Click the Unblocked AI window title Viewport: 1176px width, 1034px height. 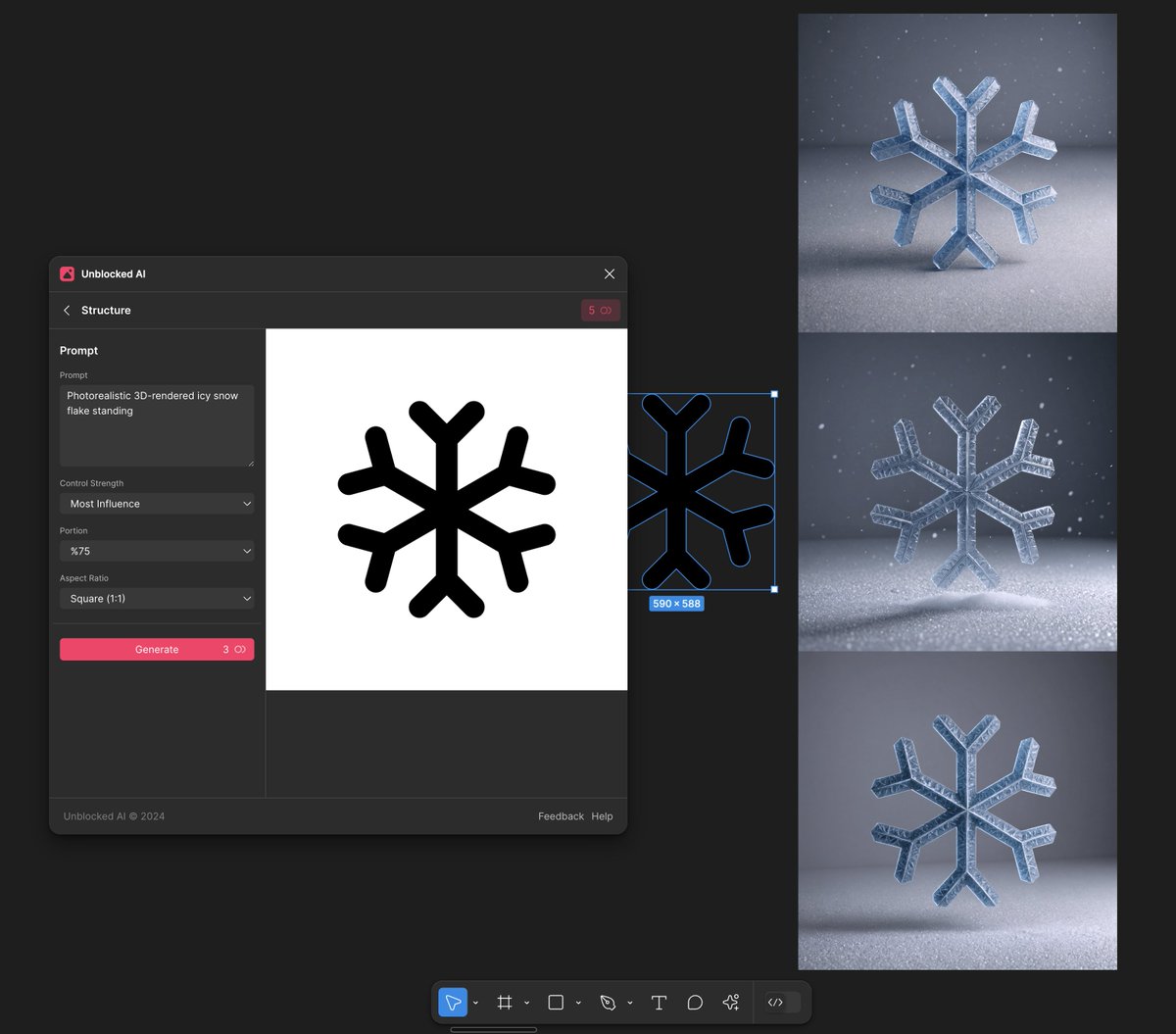(114, 274)
